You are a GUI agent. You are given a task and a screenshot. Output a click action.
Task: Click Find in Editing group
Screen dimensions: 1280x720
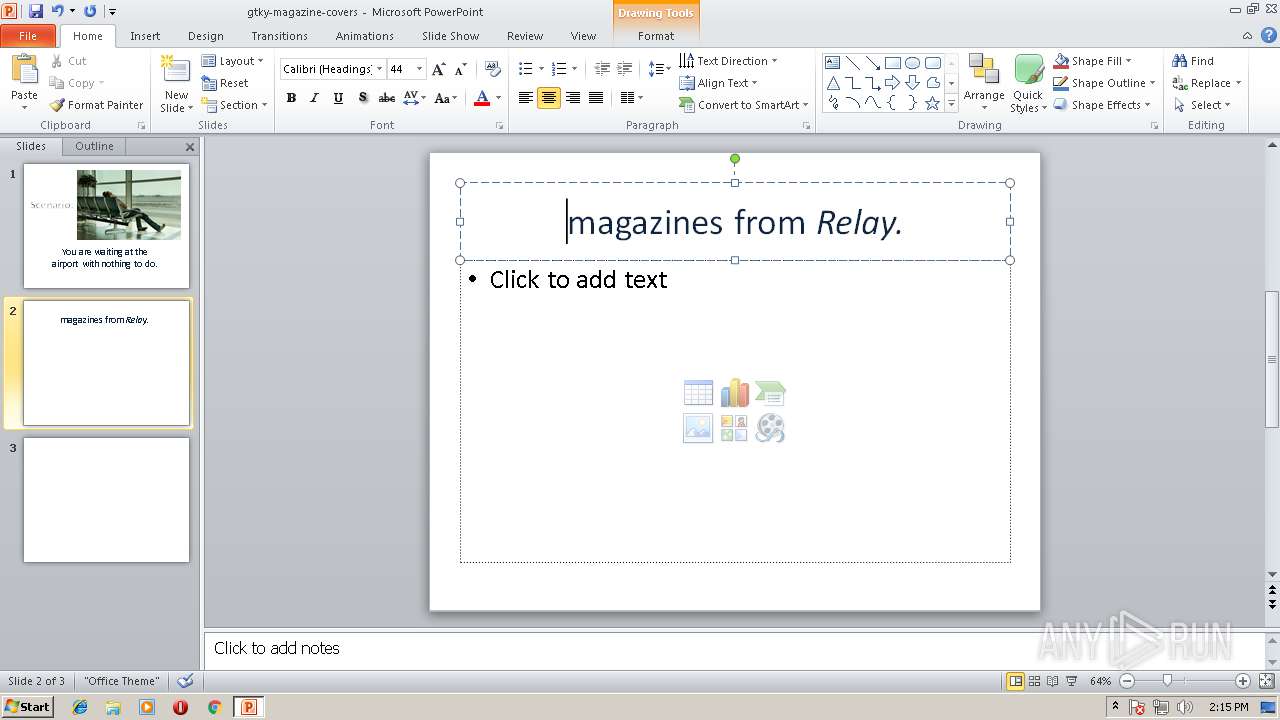[1193, 61]
